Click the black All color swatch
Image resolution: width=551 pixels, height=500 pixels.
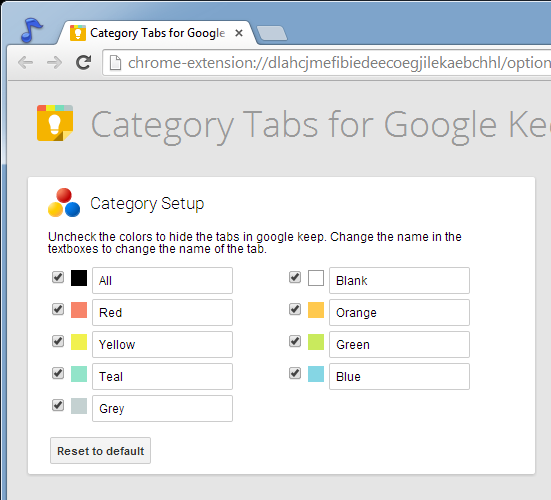click(x=79, y=278)
